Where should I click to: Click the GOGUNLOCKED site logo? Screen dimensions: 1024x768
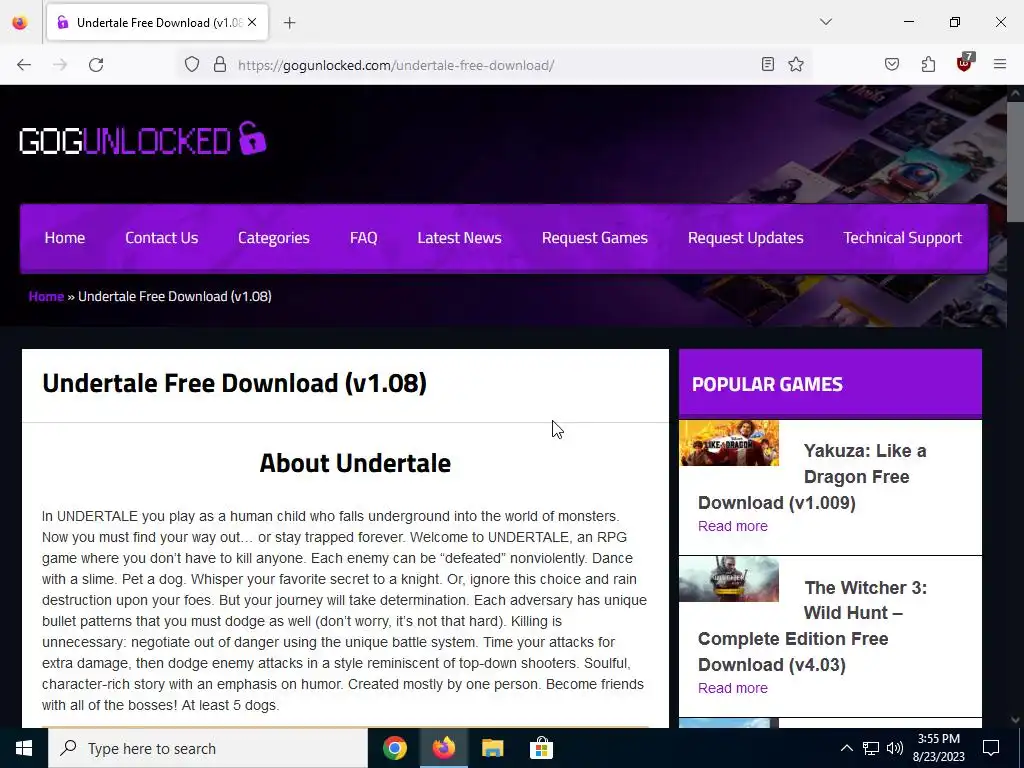point(143,138)
